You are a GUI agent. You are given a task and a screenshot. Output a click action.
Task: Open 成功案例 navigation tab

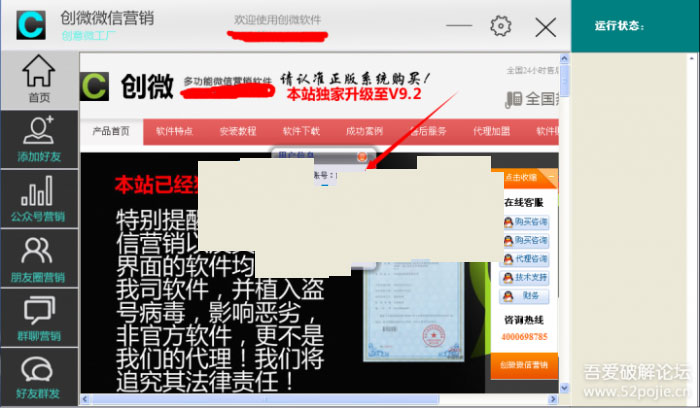[x=364, y=131]
